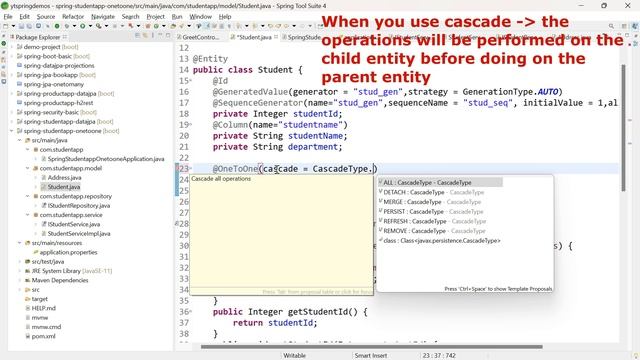
Task: Switch to the SpringStude... editor tab
Action: point(301,37)
